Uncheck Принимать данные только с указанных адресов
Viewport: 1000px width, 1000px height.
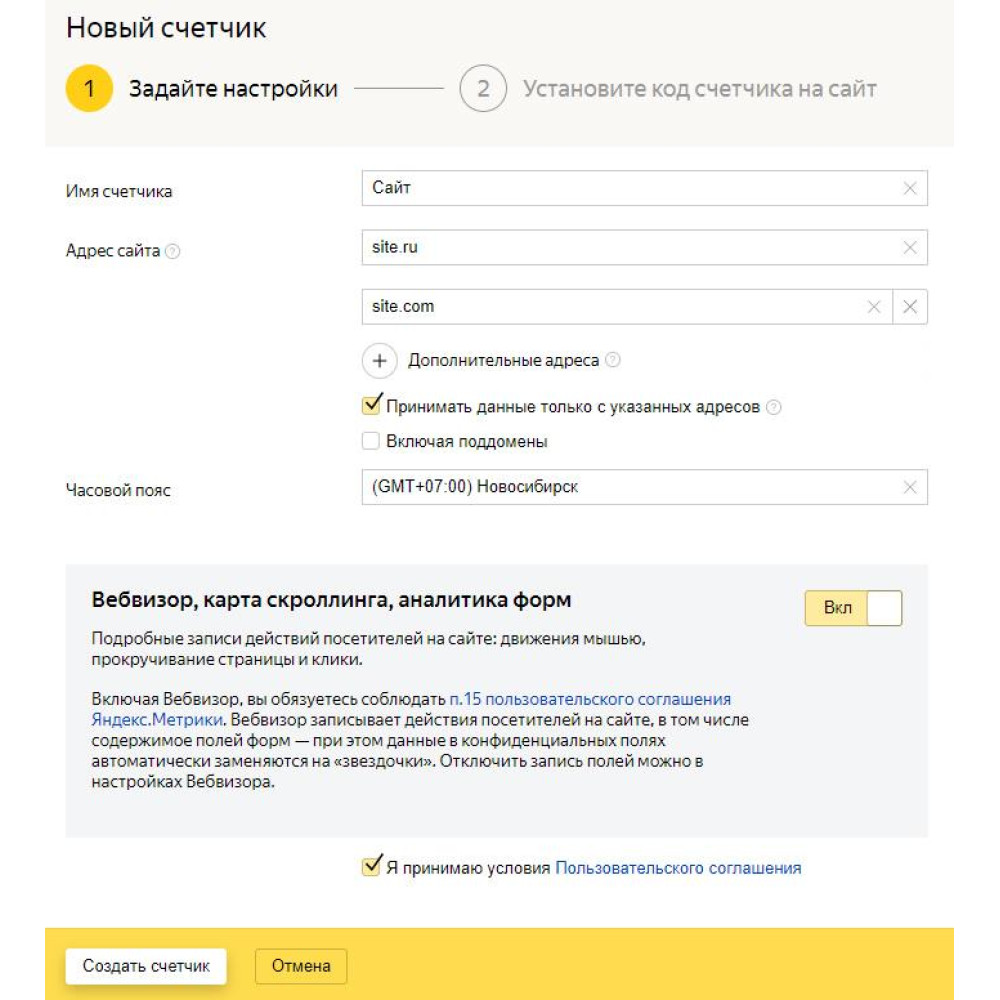point(371,407)
